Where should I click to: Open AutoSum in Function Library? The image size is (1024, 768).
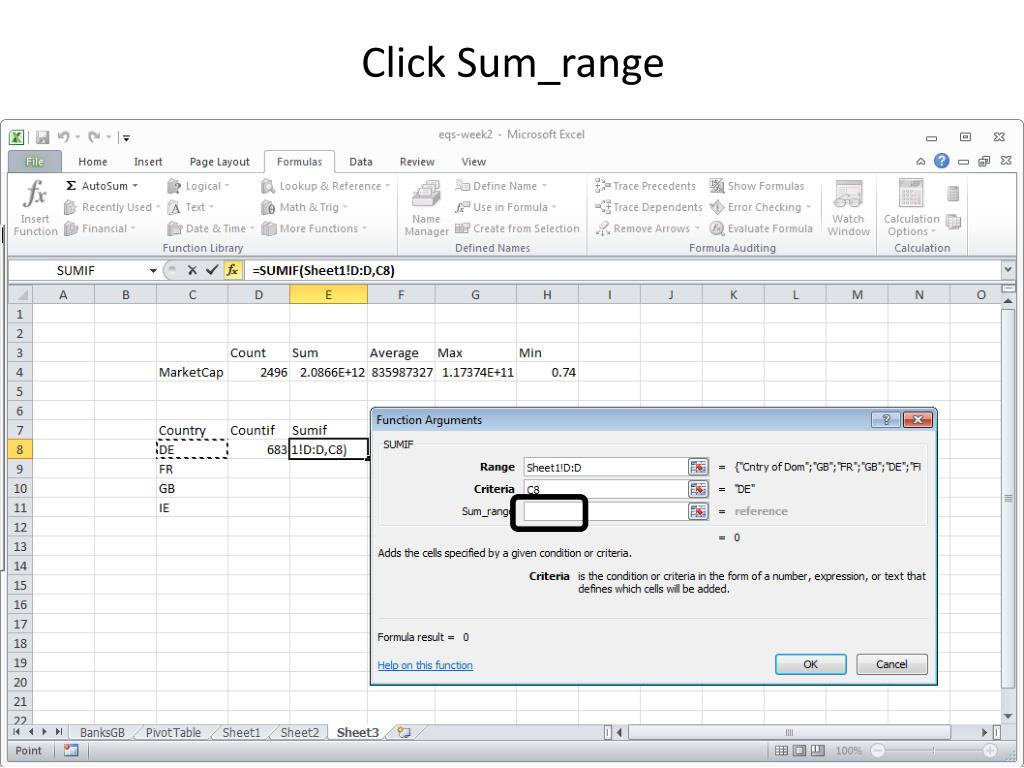tap(103, 186)
